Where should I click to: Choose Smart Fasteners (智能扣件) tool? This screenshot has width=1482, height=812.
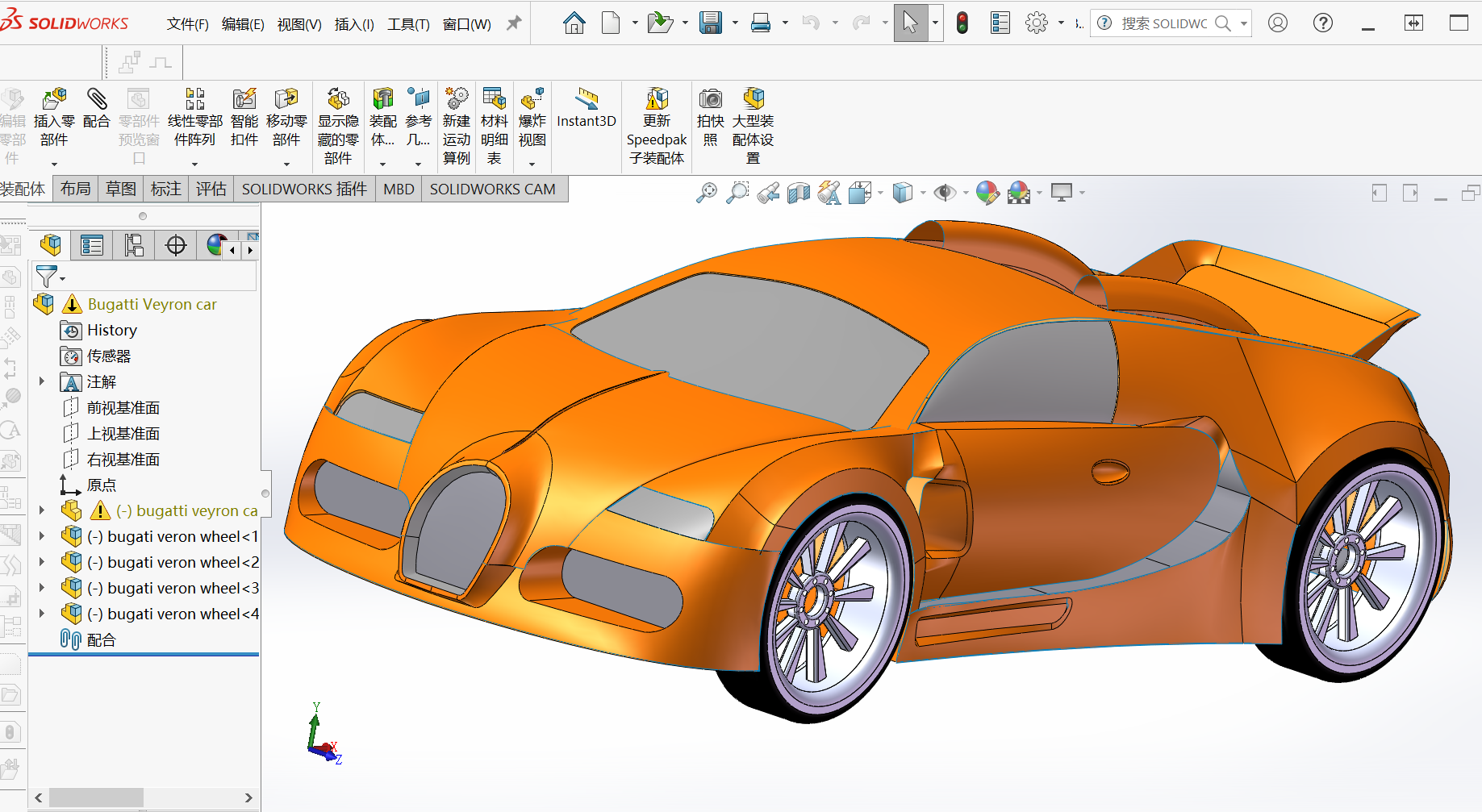(x=244, y=118)
